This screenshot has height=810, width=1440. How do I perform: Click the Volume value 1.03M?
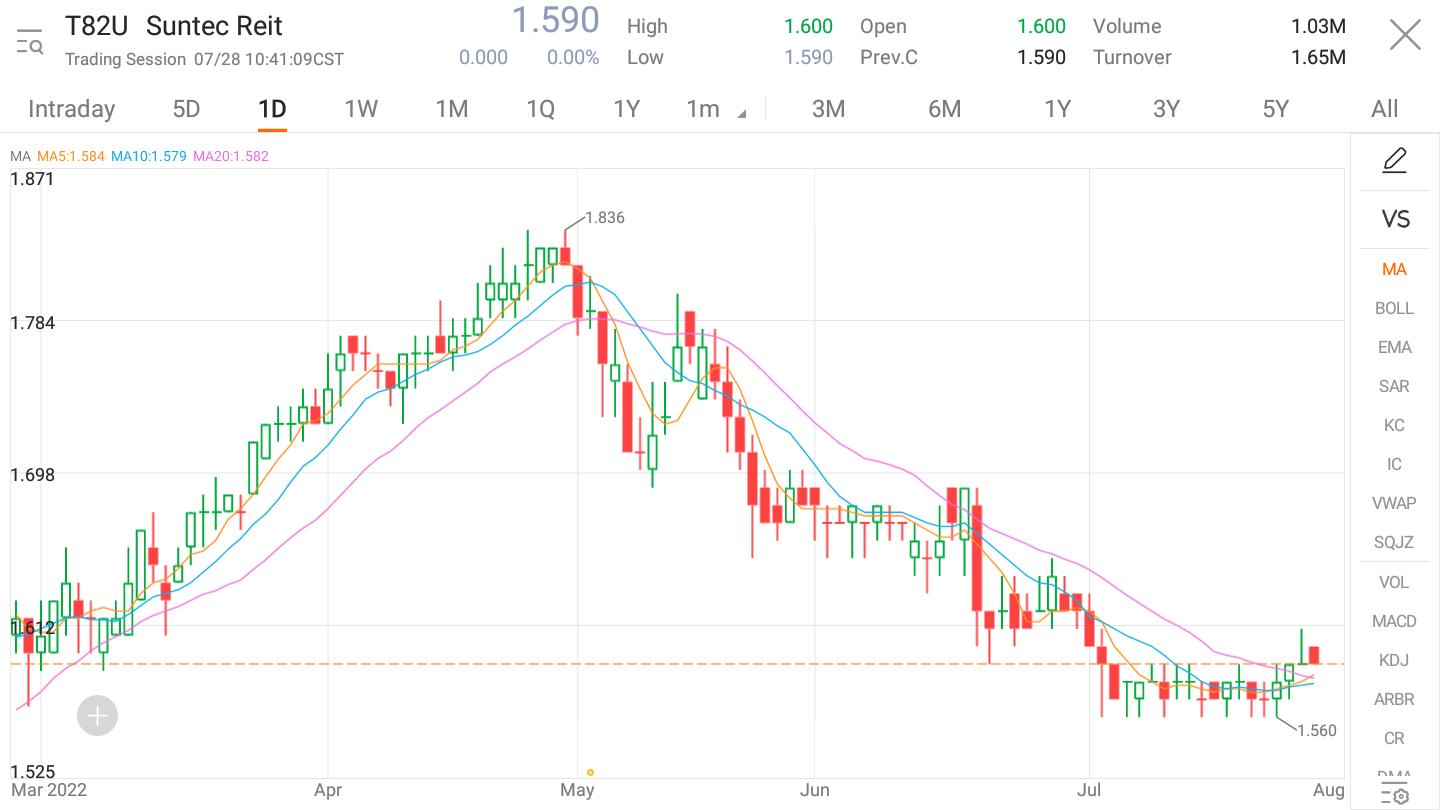pos(1318,26)
